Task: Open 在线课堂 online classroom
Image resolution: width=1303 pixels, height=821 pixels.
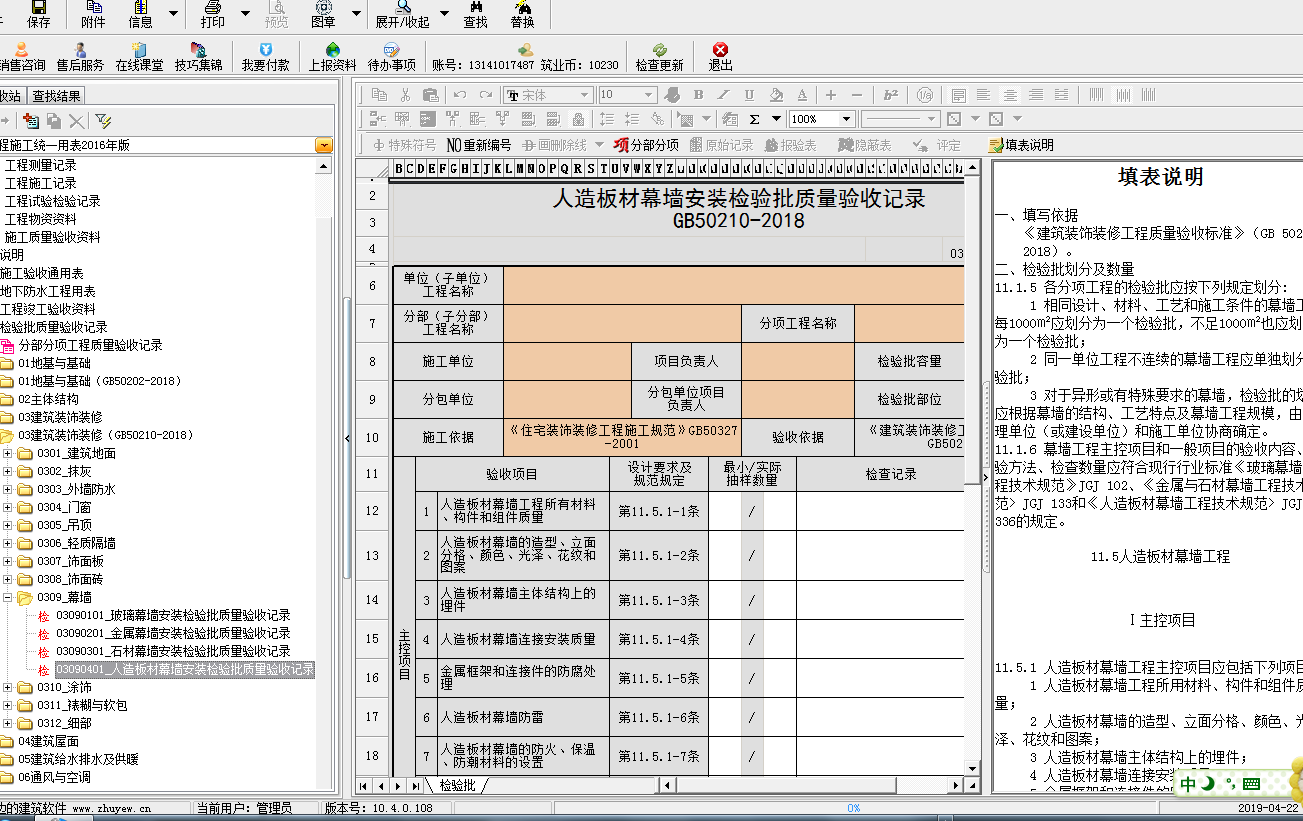Action: pos(139,56)
